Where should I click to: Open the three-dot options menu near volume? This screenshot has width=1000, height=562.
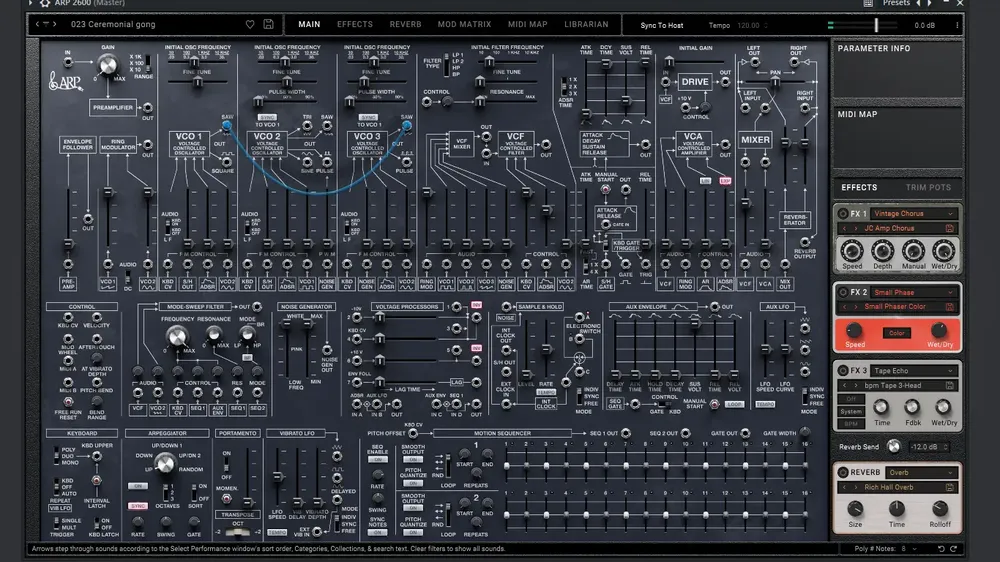(x=957, y=26)
